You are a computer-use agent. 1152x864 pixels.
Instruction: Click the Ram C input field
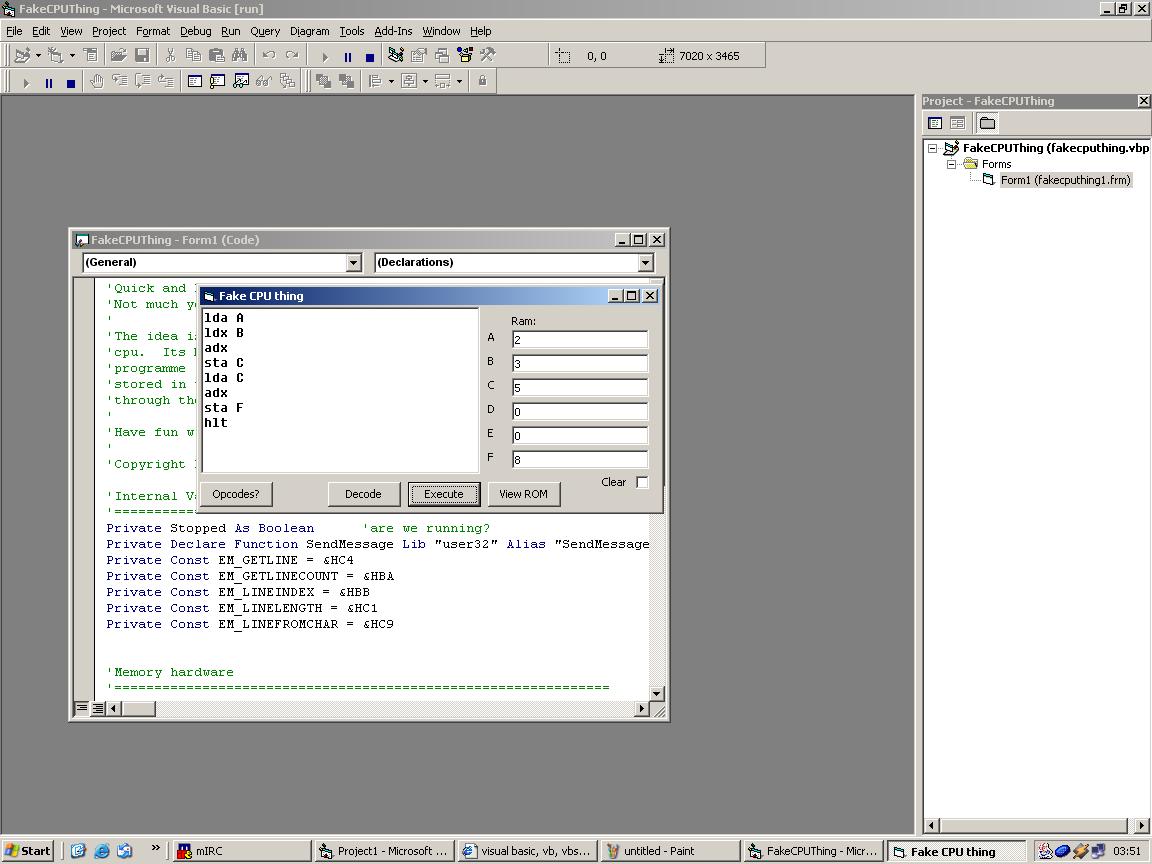coord(579,387)
